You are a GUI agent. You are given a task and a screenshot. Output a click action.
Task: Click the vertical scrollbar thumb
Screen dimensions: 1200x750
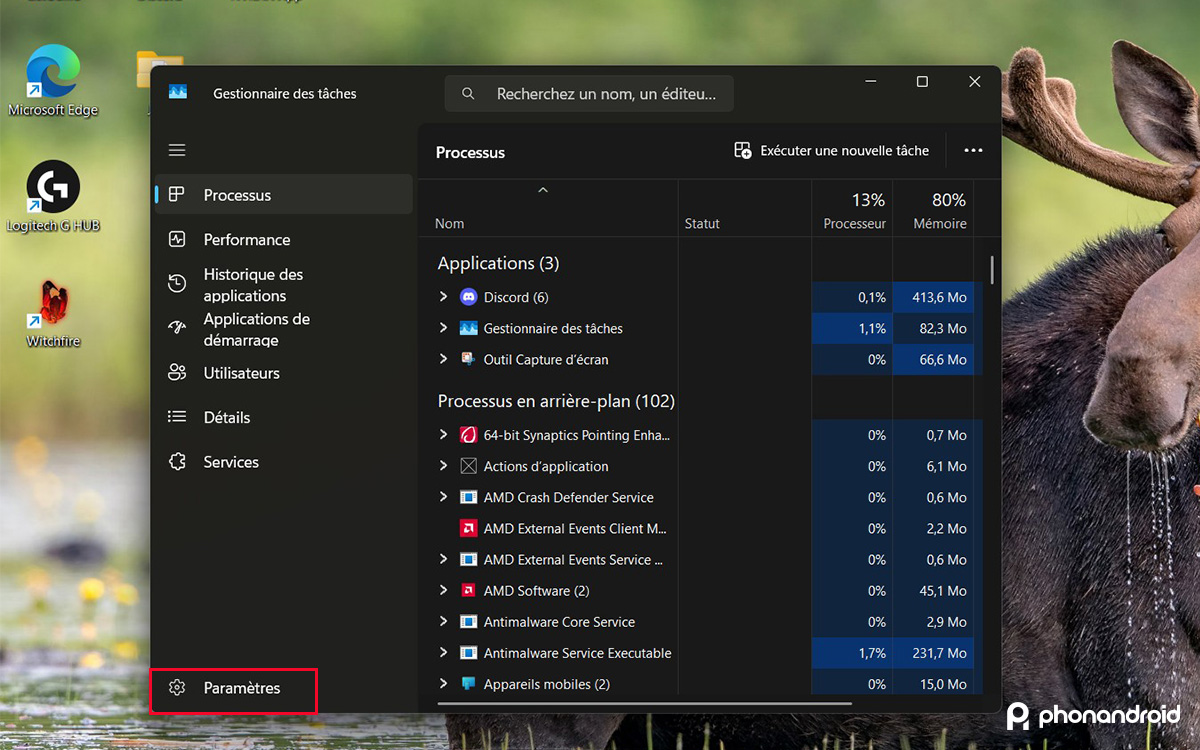[992, 270]
